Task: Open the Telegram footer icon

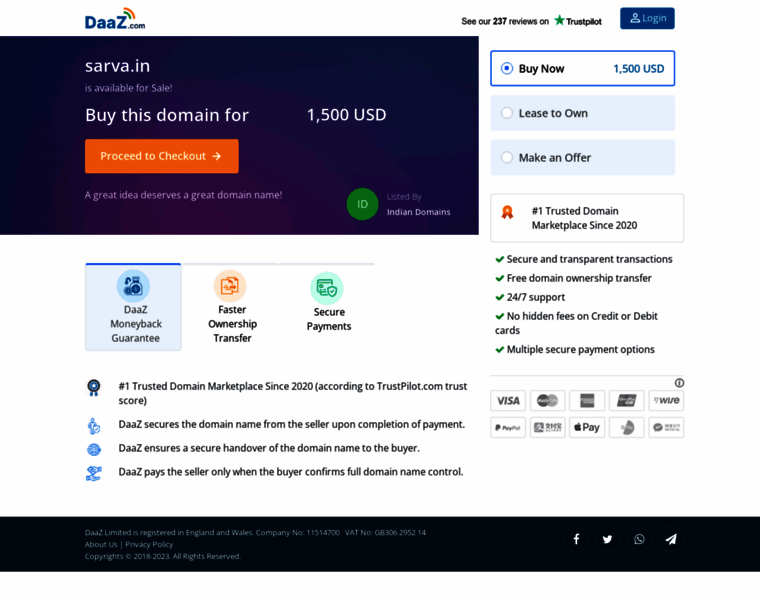Action: click(x=671, y=539)
